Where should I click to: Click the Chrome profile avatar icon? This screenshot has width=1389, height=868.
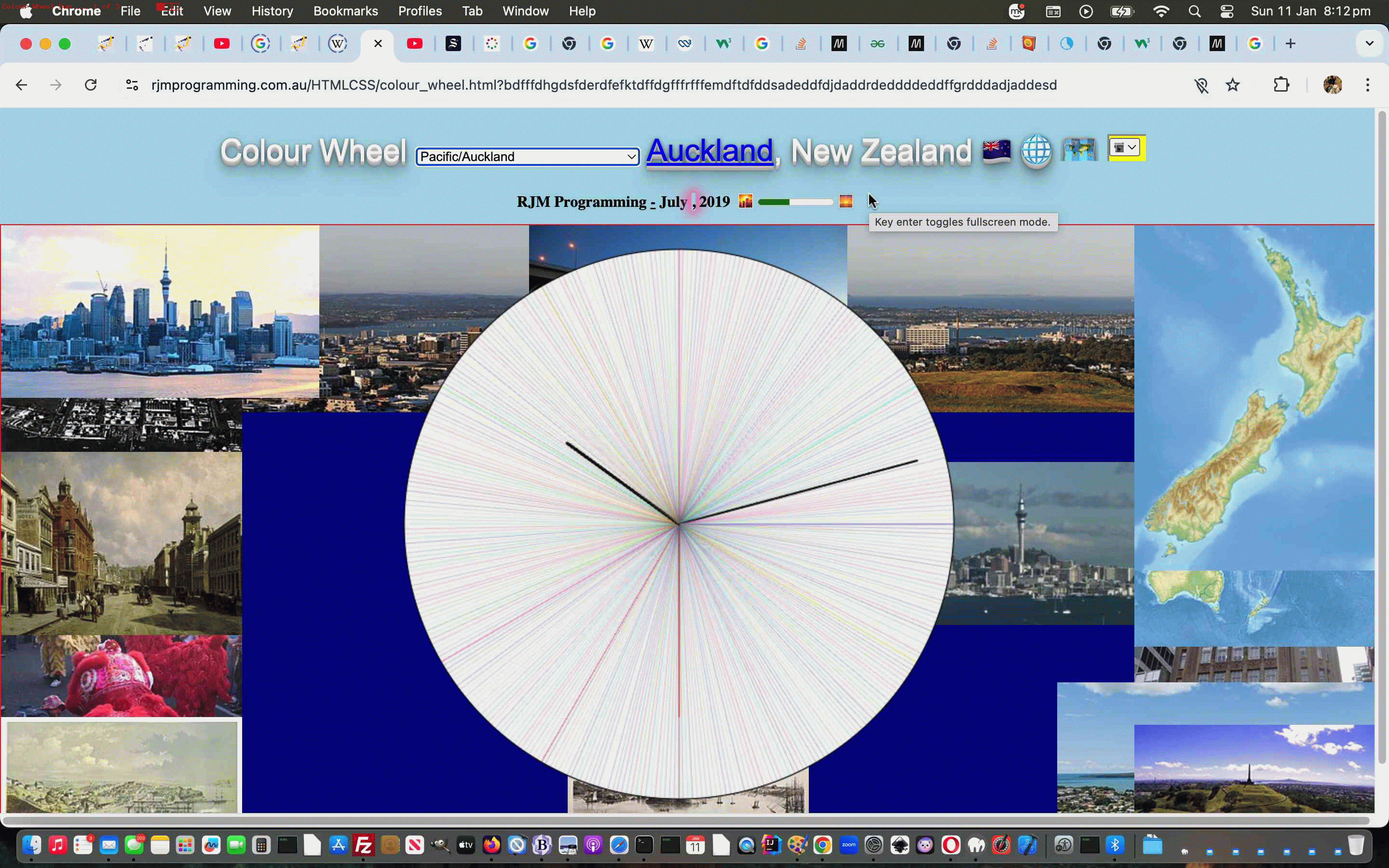[x=1332, y=85]
